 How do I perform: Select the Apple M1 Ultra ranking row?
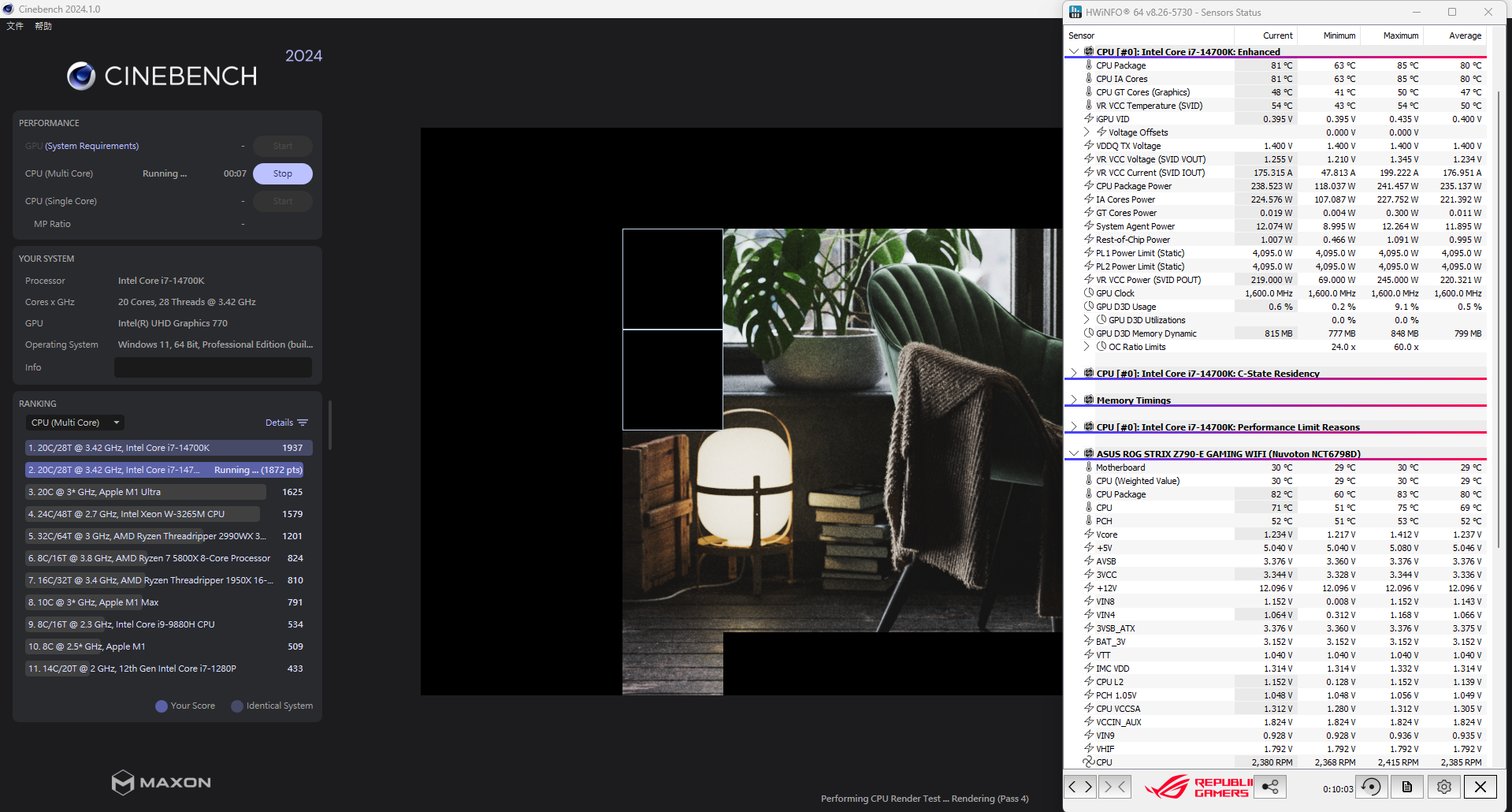(169, 492)
